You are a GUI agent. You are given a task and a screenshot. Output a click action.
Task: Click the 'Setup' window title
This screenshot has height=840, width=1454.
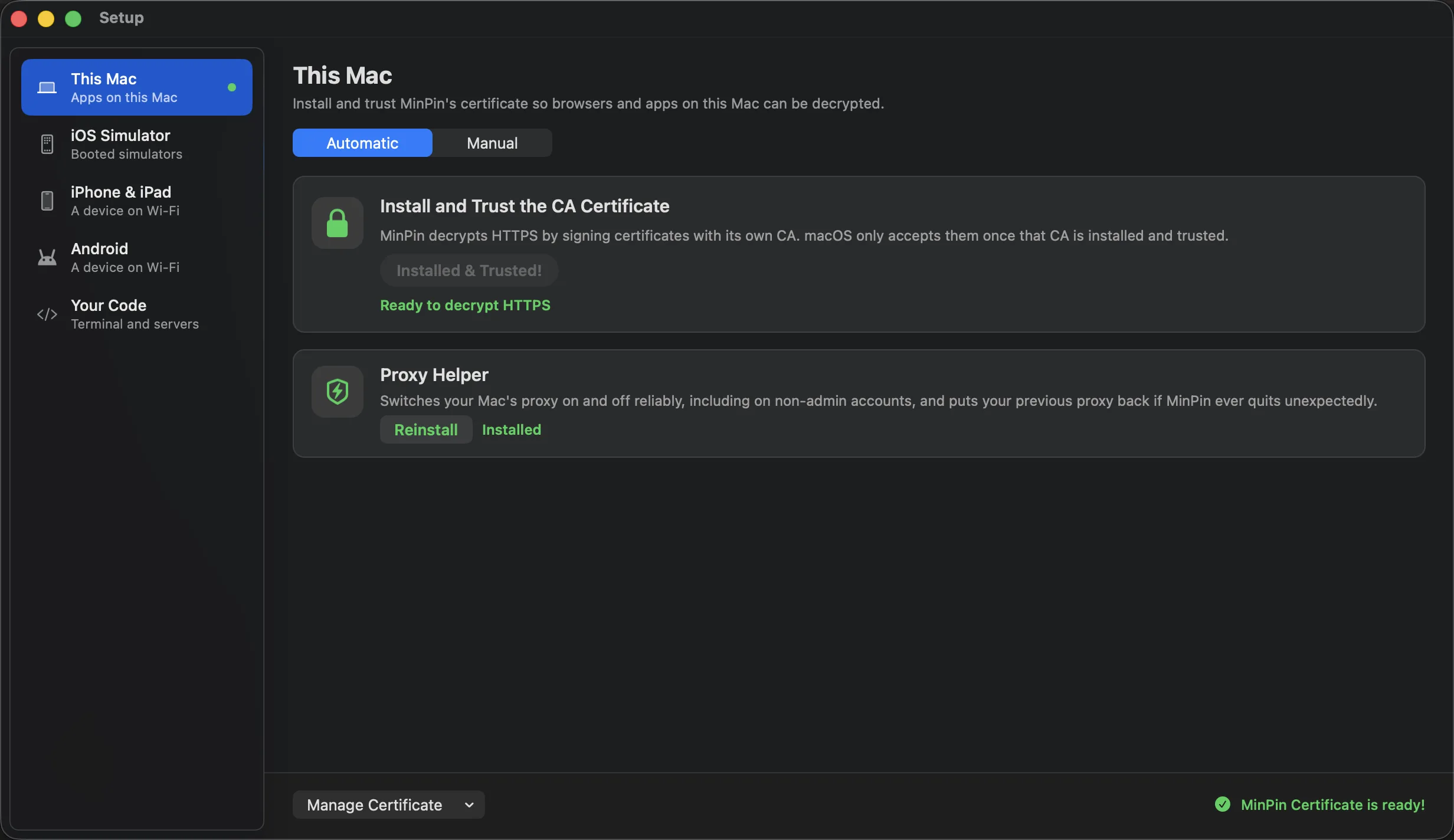pos(121,18)
